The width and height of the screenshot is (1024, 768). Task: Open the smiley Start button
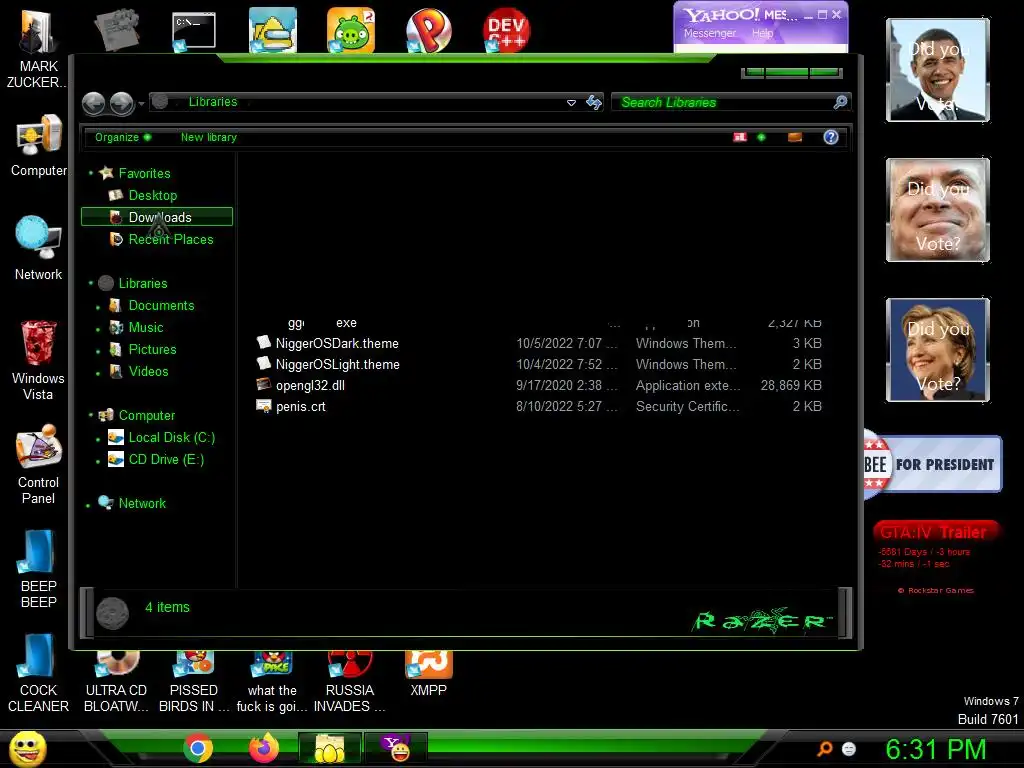(x=27, y=749)
